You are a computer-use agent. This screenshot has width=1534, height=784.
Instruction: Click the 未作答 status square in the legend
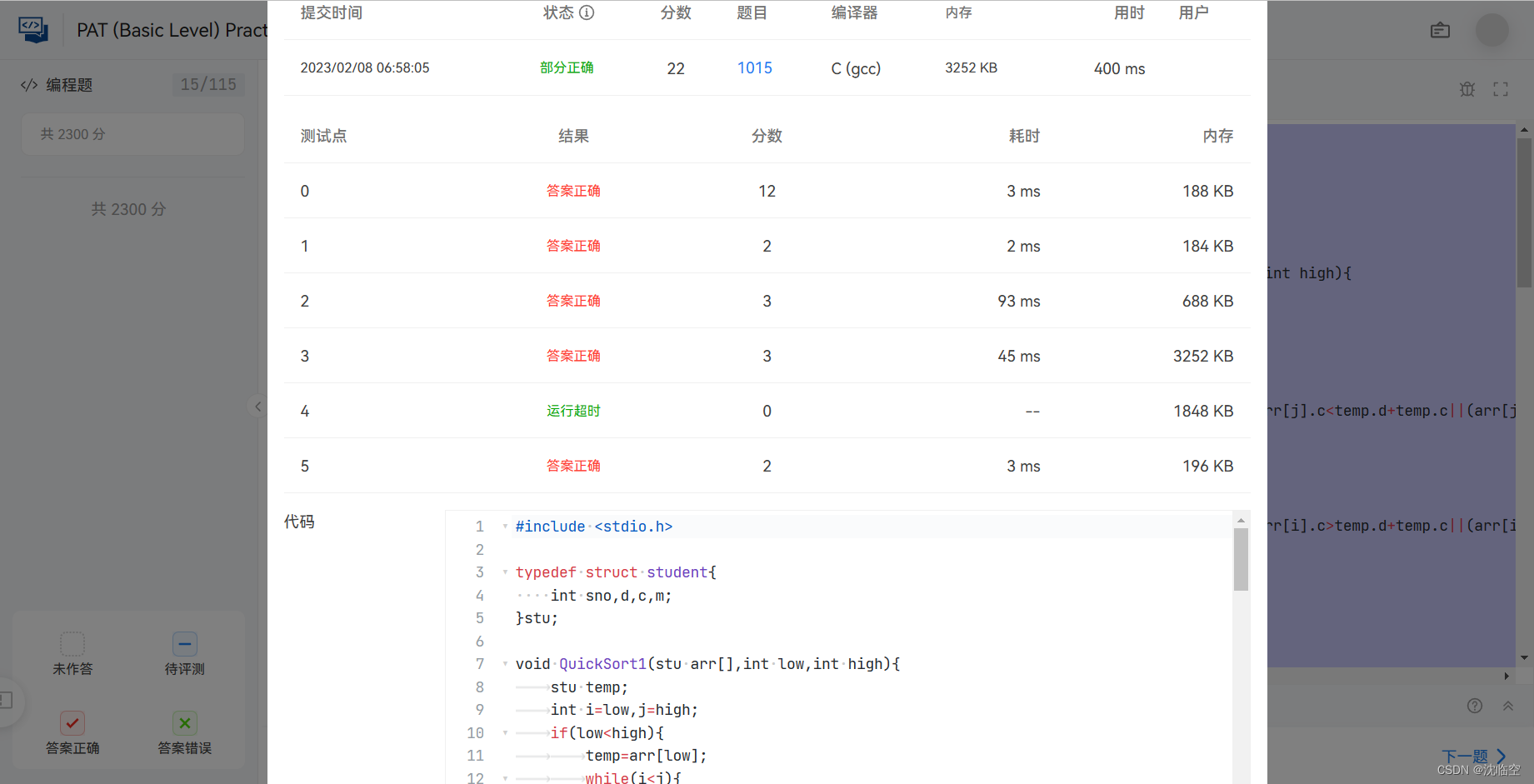[72, 642]
